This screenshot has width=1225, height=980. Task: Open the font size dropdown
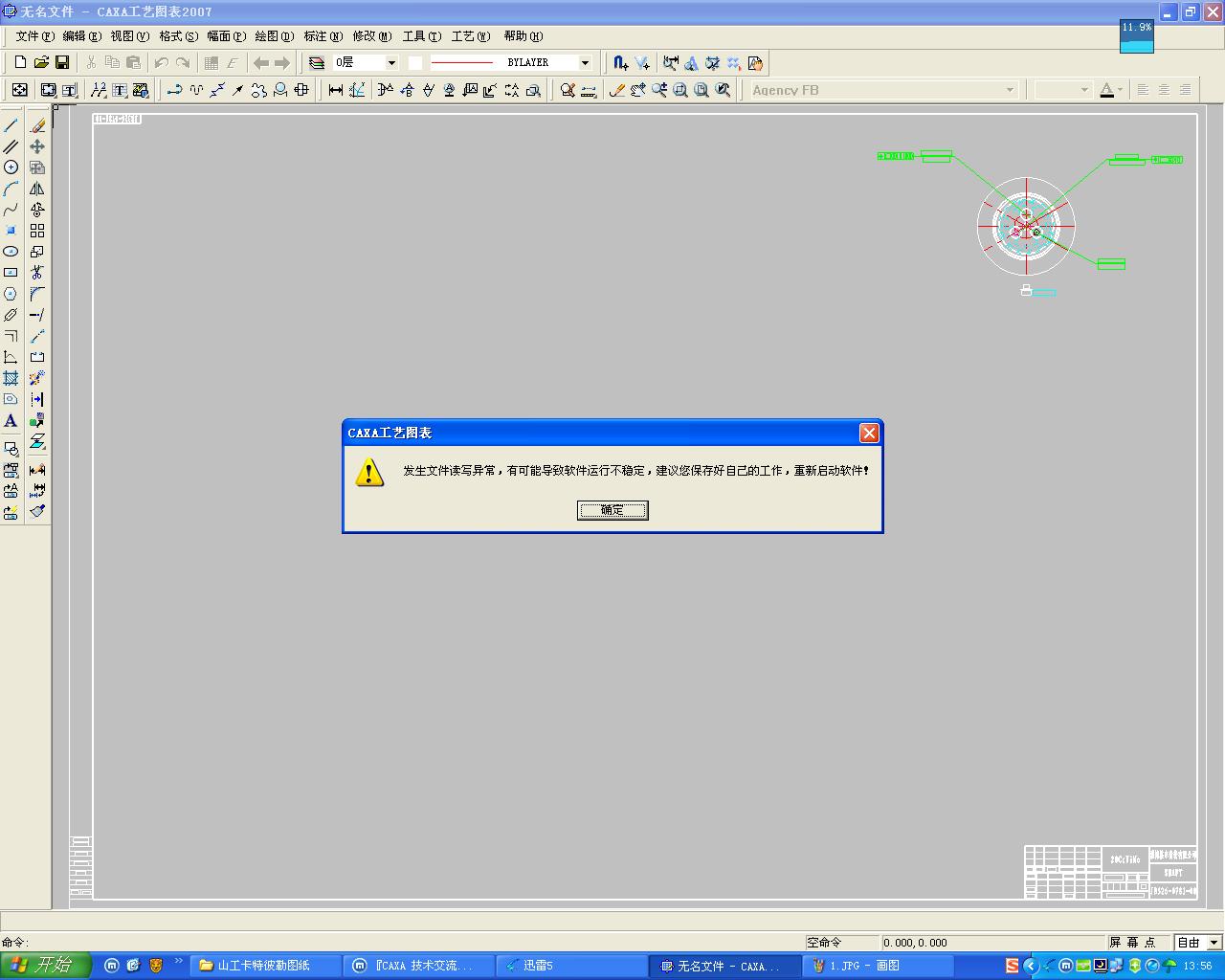pyautogui.click(x=1084, y=90)
